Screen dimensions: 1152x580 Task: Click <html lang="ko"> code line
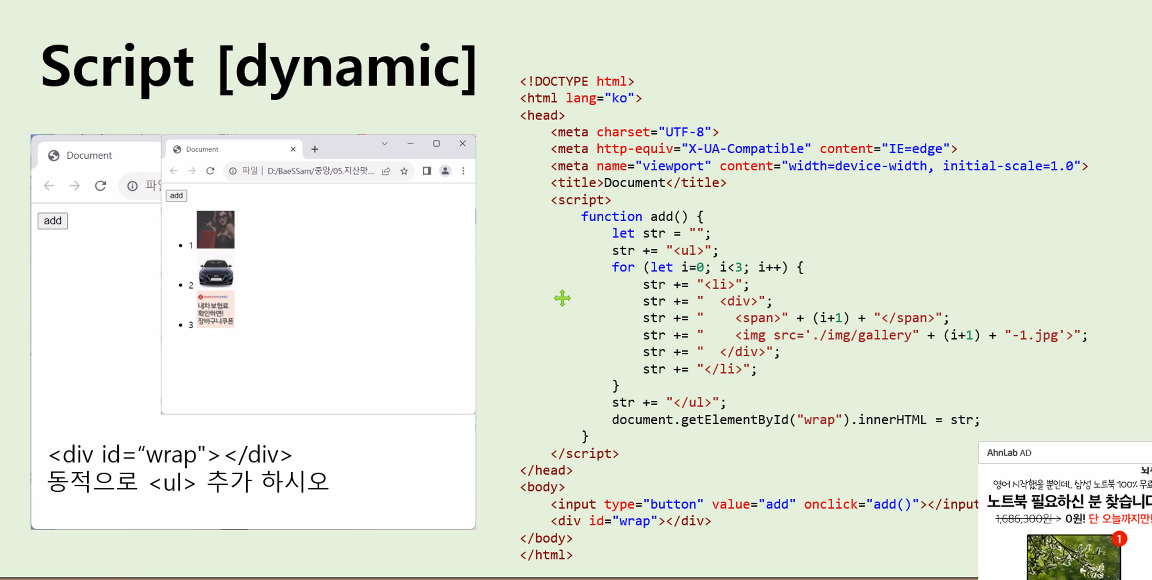tap(581, 98)
